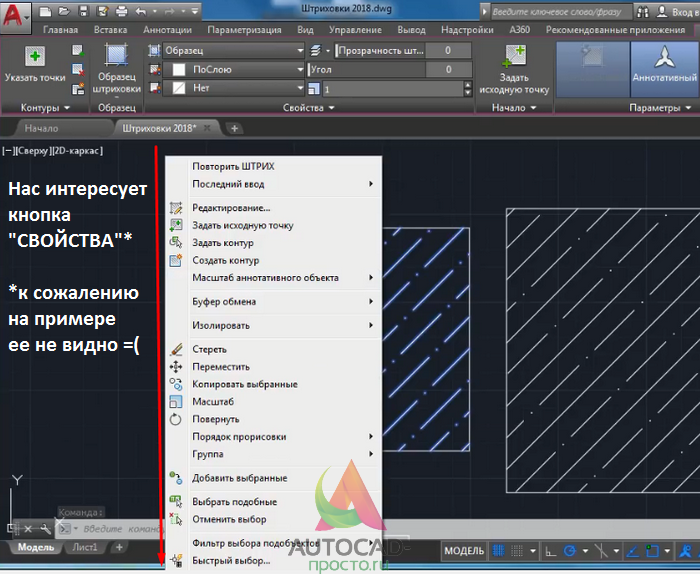Click the hatch layer override icon next to transparency
The width and height of the screenshot is (700, 574).
coord(316,50)
